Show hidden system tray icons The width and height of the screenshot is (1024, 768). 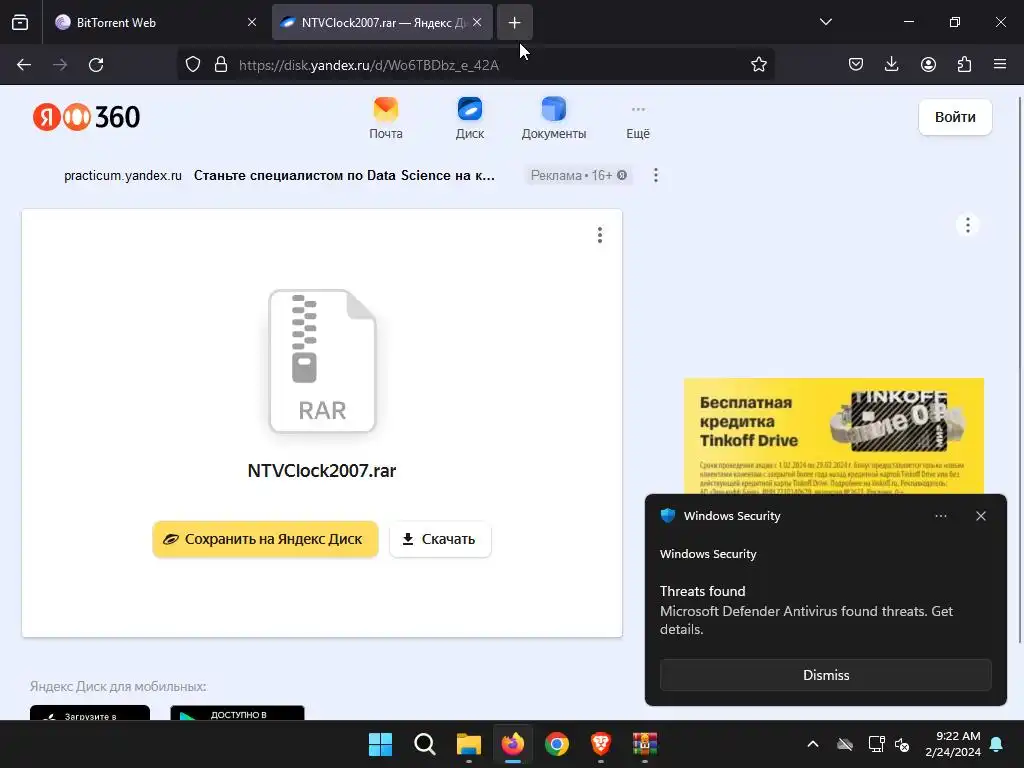[x=812, y=744]
